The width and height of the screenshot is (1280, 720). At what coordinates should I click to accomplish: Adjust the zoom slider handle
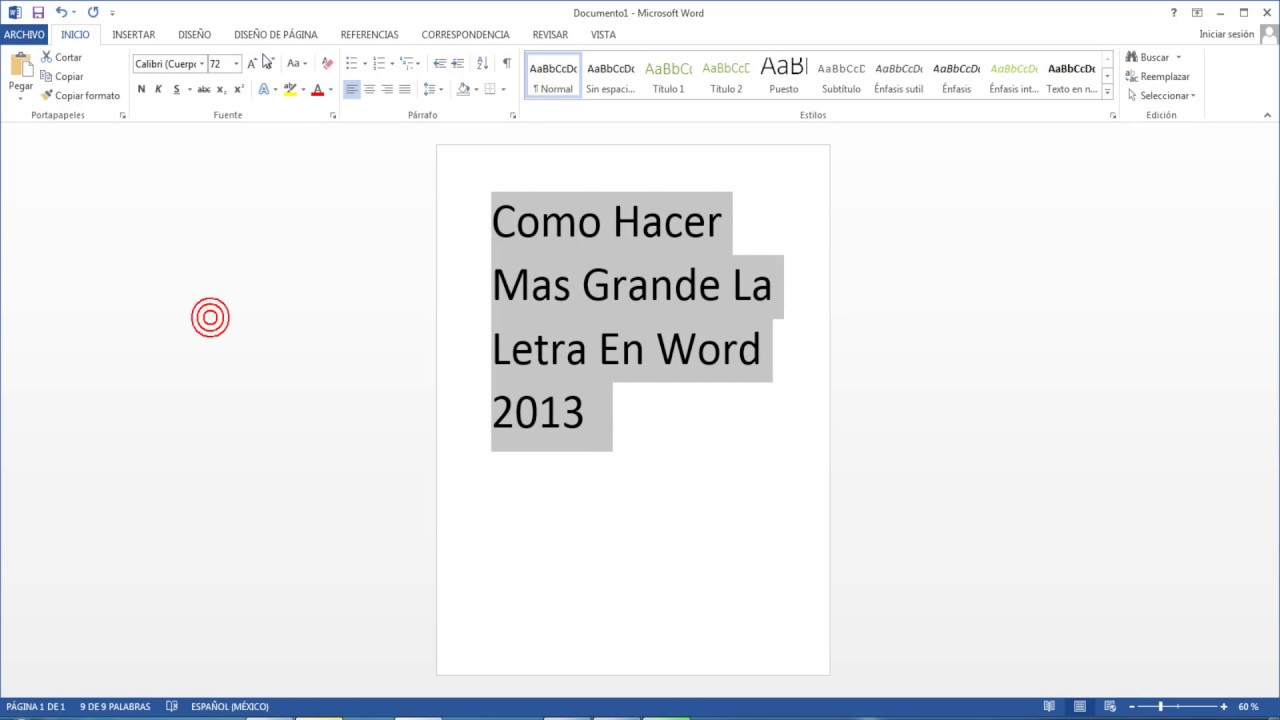click(x=1160, y=707)
